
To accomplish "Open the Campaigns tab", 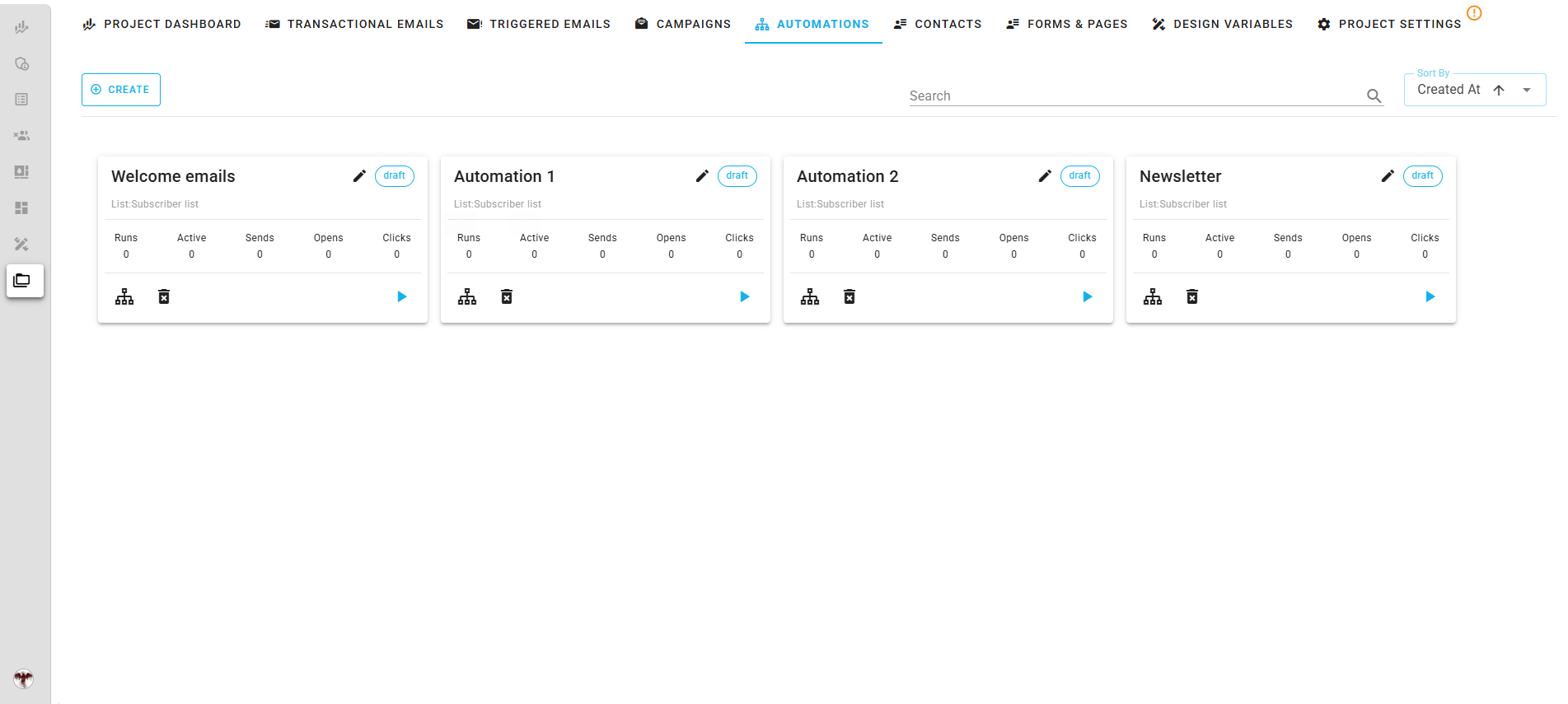I will click(683, 24).
